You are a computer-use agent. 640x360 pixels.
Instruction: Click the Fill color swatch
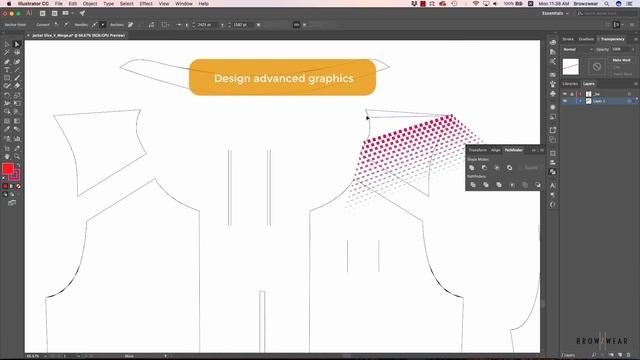(x=8, y=169)
